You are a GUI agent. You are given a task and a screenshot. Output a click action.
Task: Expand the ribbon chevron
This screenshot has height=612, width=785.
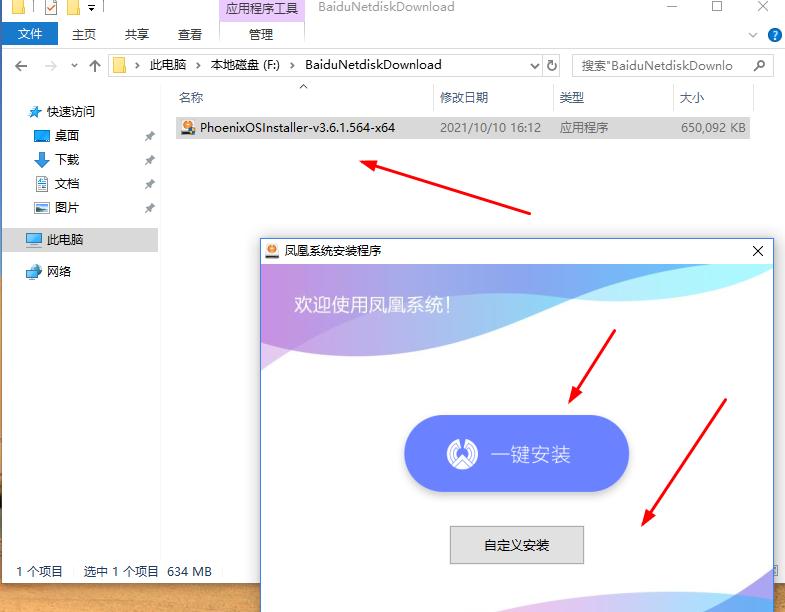click(x=752, y=35)
